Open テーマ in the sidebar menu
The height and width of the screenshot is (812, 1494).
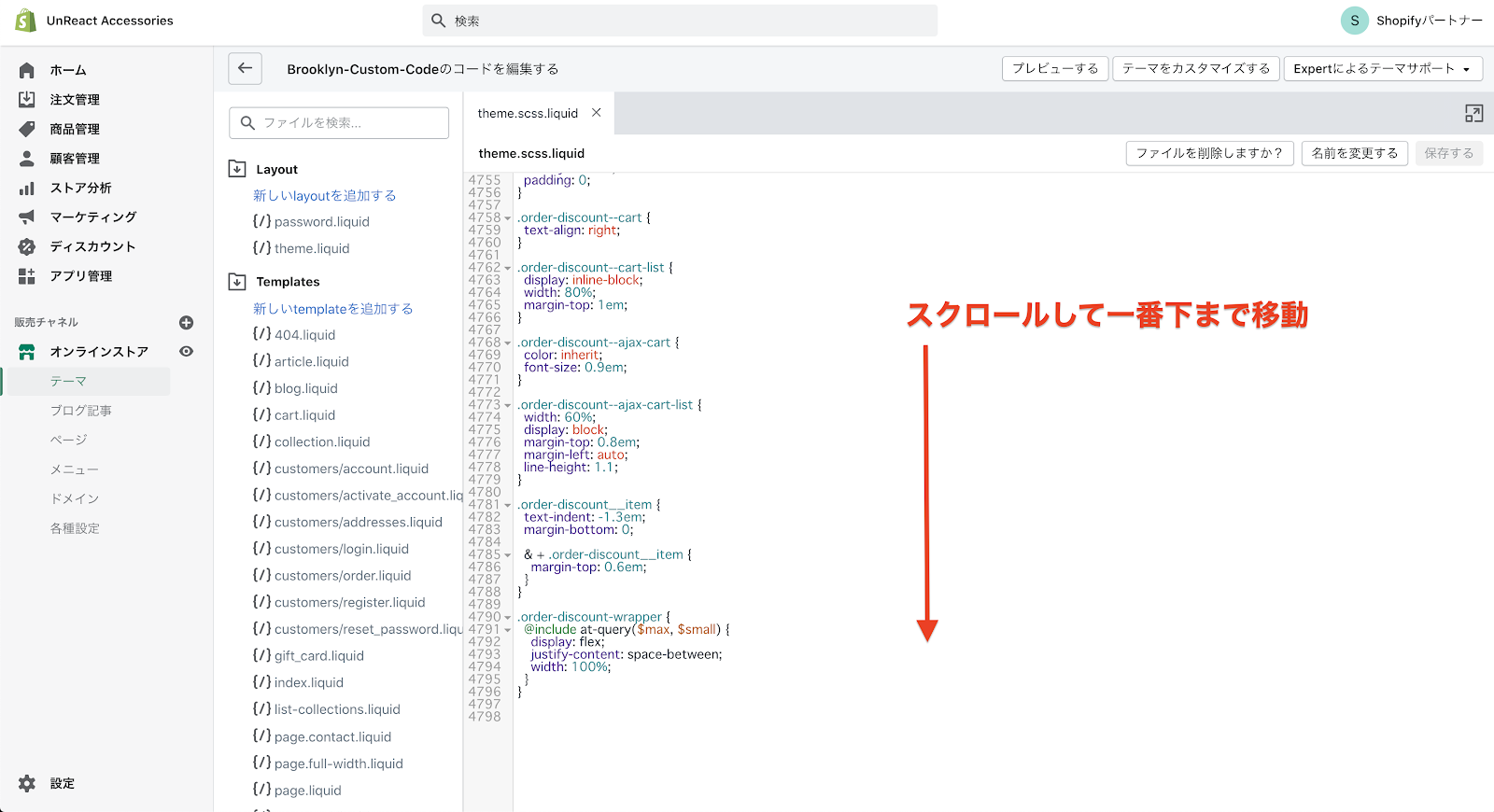(x=68, y=381)
